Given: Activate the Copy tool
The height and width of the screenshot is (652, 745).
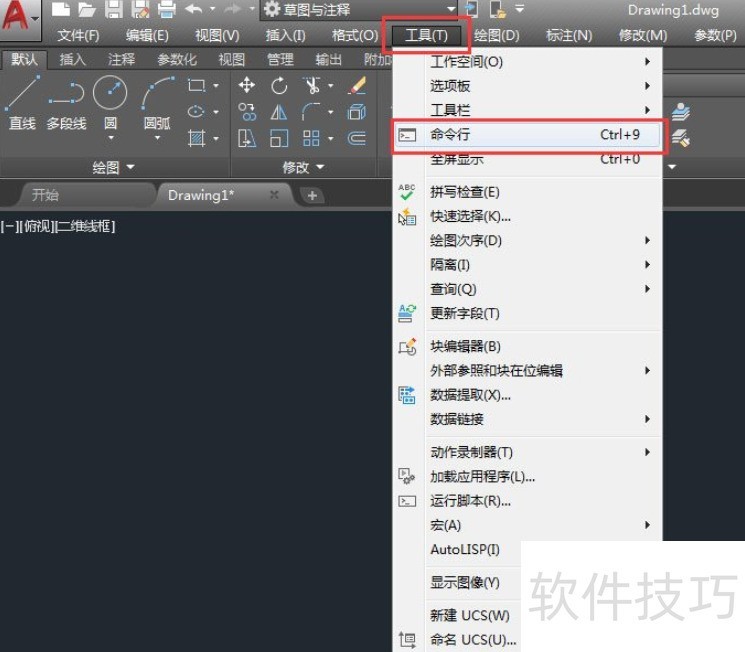Looking at the screenshot, I should pos(247,112).
